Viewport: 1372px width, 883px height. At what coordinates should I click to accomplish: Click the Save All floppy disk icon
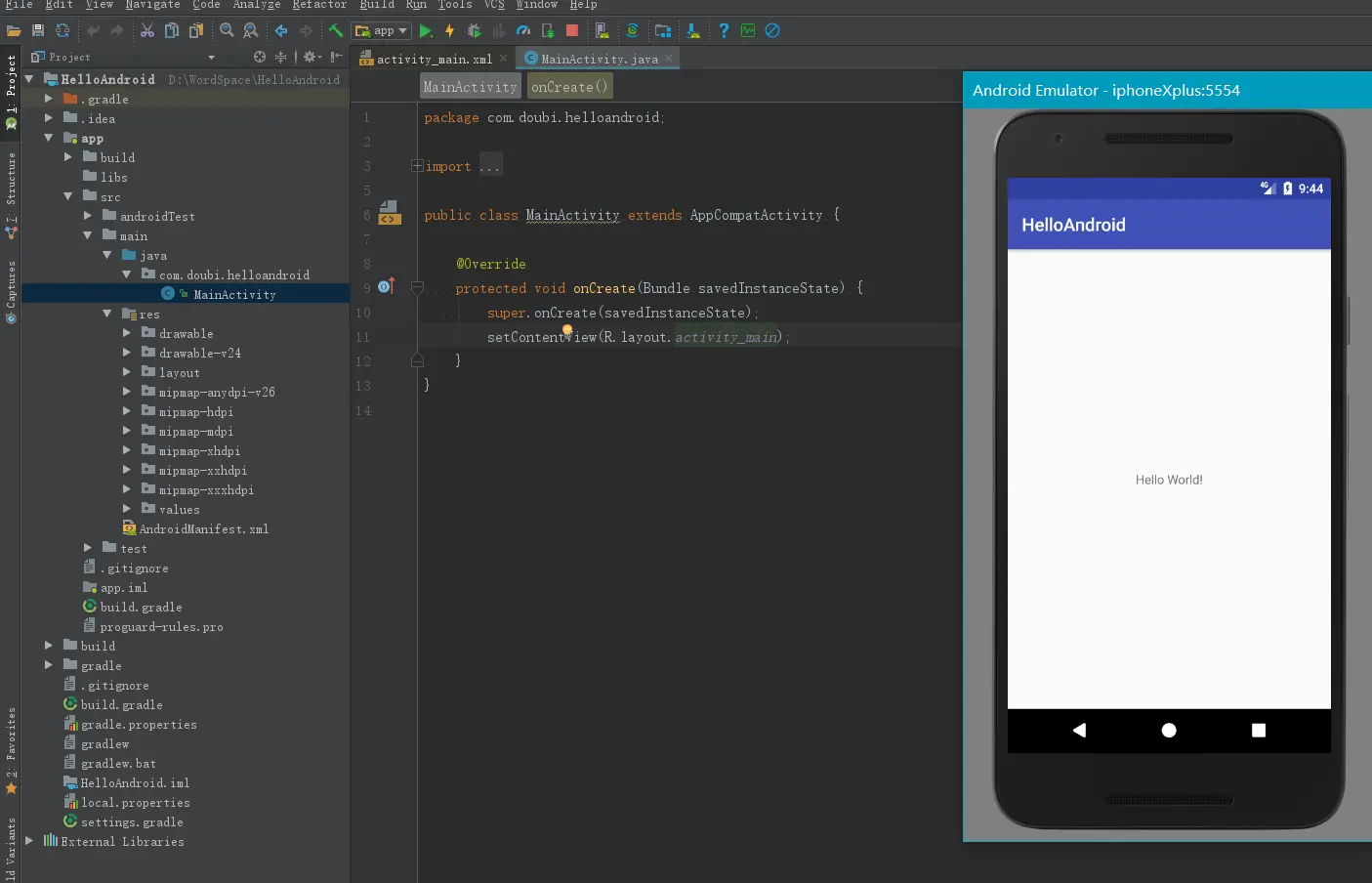click(38, 31)
